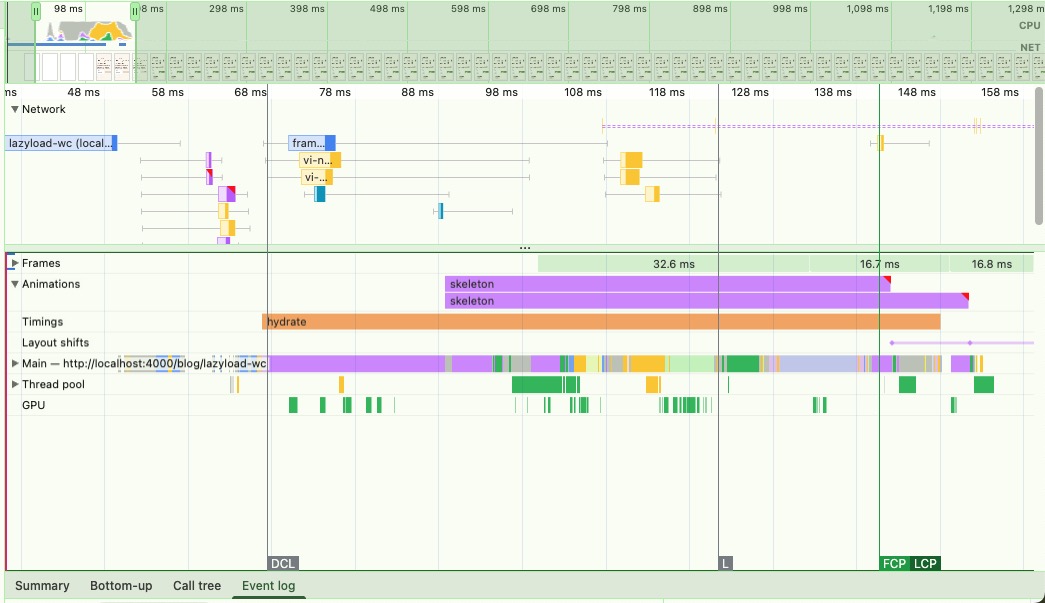
Task: Expand the Thread pool track
Action: click(15, 384)
